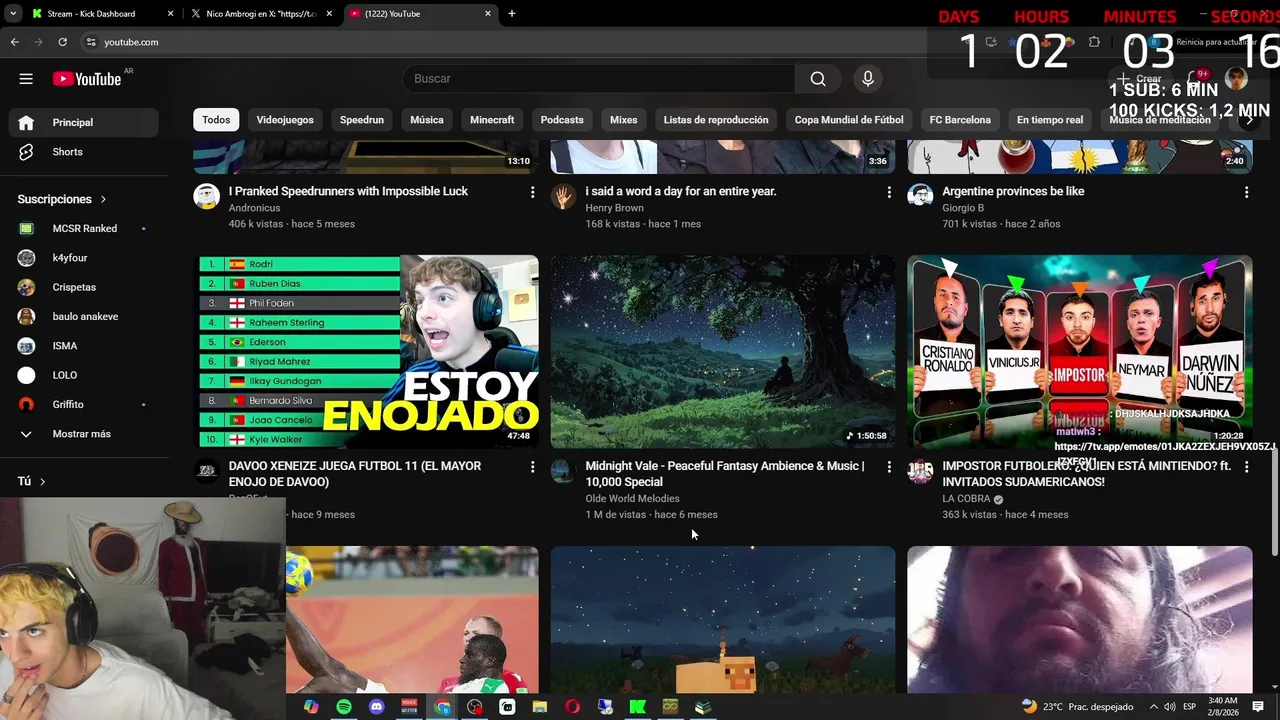Open options for Impossible Luck video
Screen dimensions: 1280x720
(x=532, y=192)
